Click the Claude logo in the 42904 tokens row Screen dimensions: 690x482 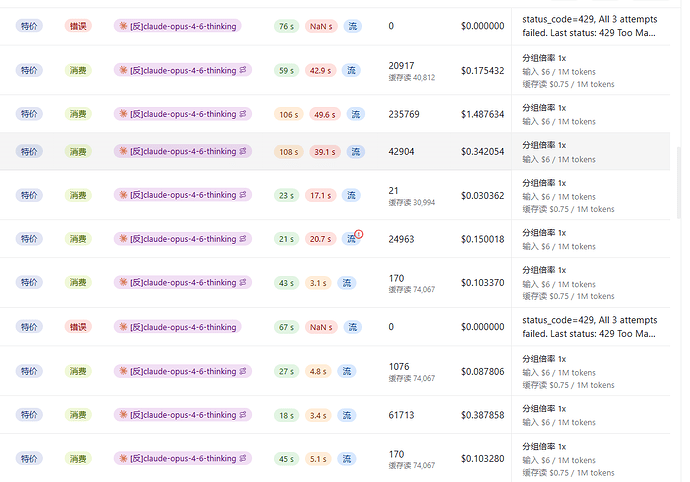[123, 151]
